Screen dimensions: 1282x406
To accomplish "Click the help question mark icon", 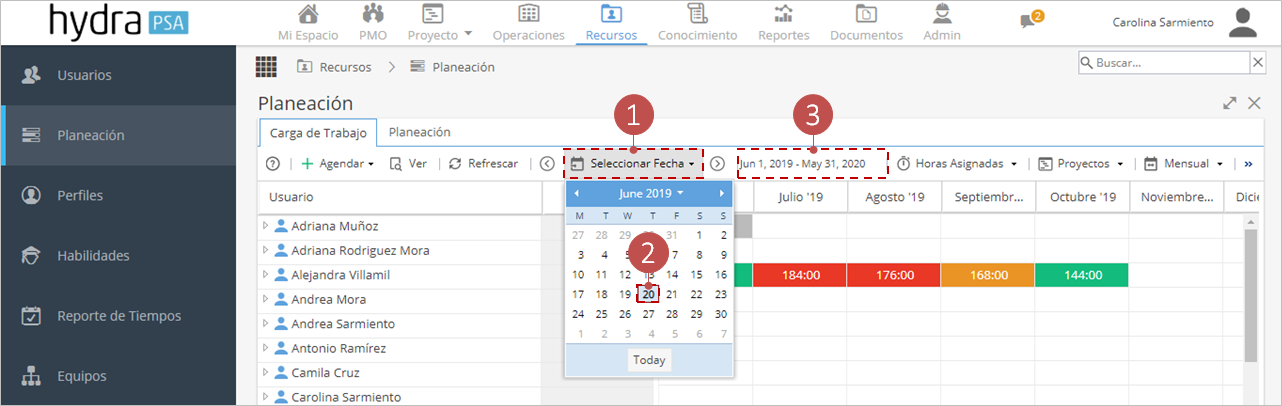I will click(x=272, y=163).
